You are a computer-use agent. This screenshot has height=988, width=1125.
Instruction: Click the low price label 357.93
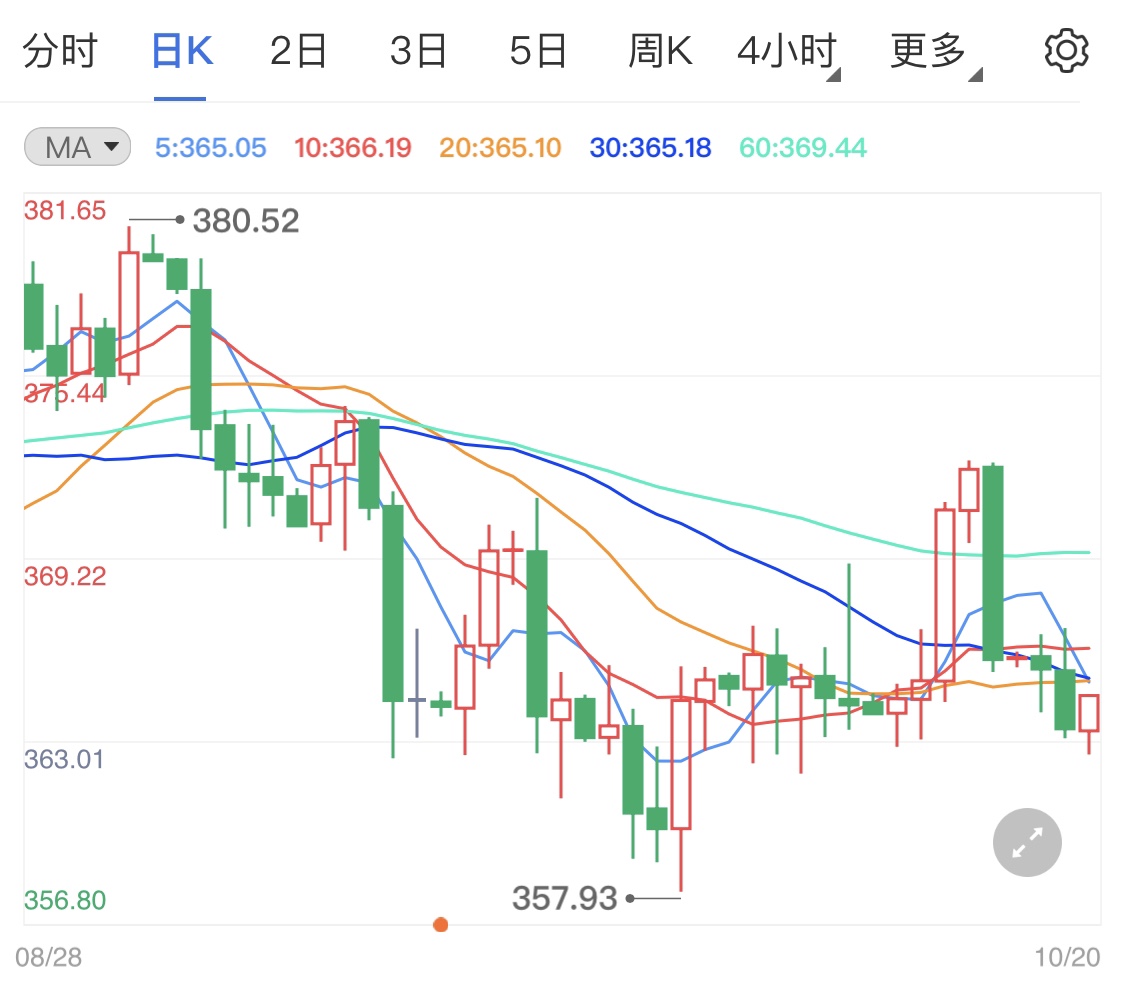tap(565, 898)
